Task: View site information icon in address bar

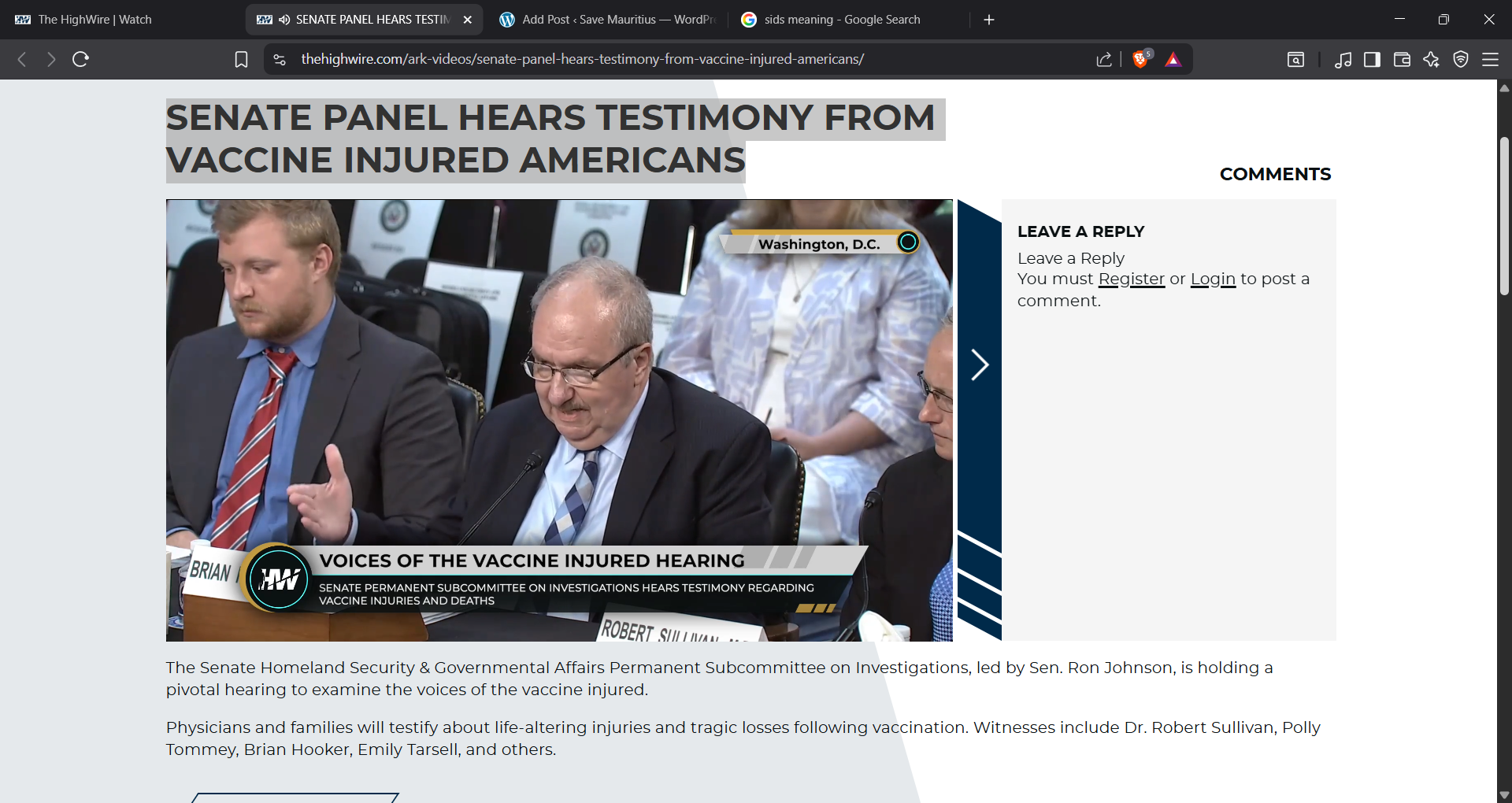Action: coord(280,60)
